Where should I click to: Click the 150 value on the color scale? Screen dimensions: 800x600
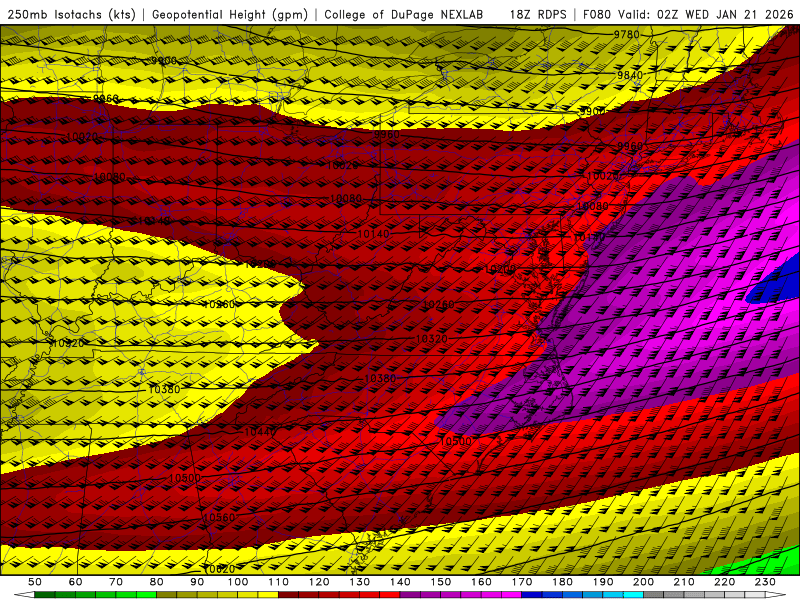tap(440, 582)
